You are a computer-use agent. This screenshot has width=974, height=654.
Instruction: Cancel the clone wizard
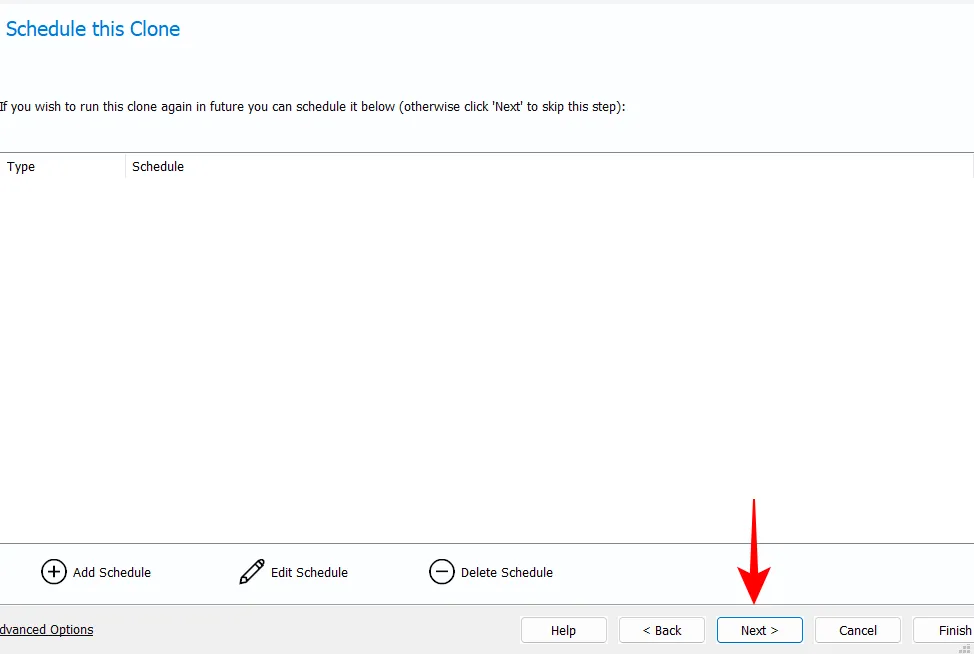coord(858,630)
